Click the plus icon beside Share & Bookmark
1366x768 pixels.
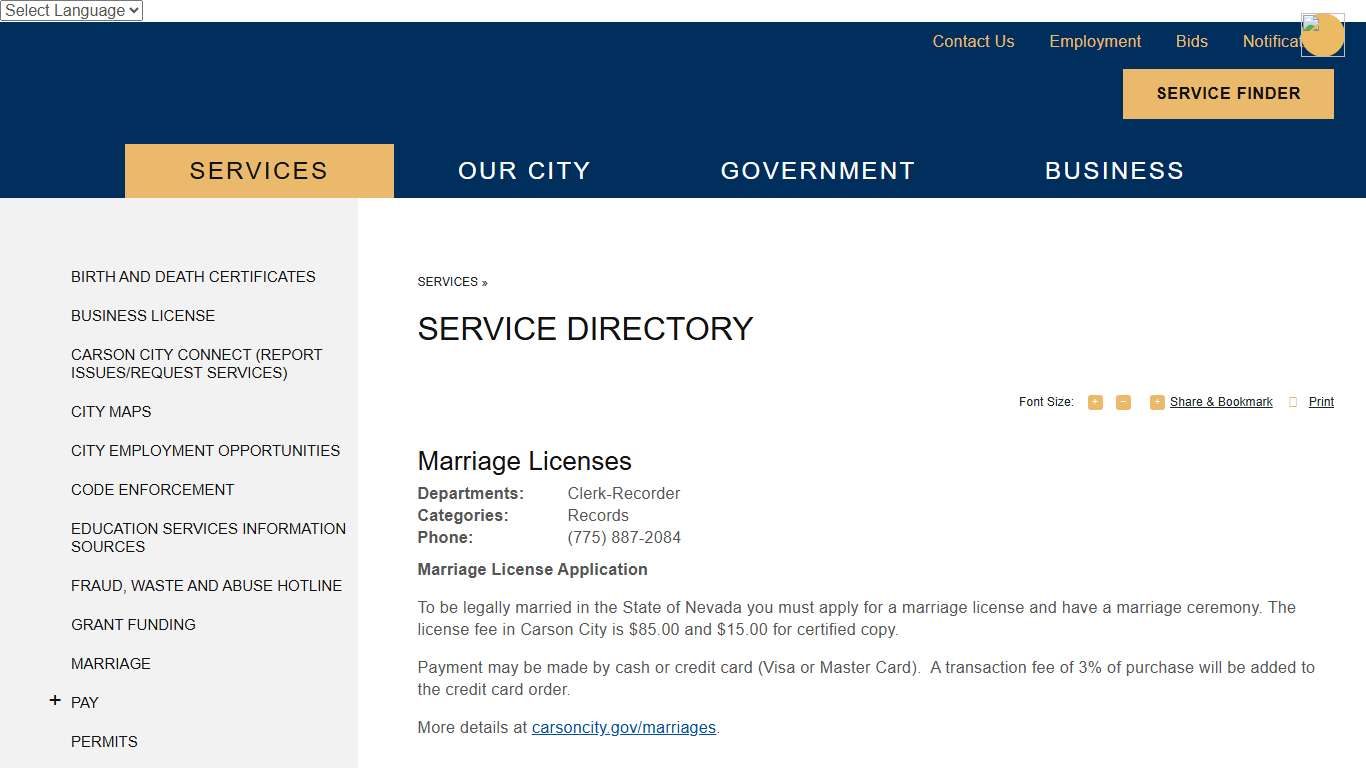1156,402
